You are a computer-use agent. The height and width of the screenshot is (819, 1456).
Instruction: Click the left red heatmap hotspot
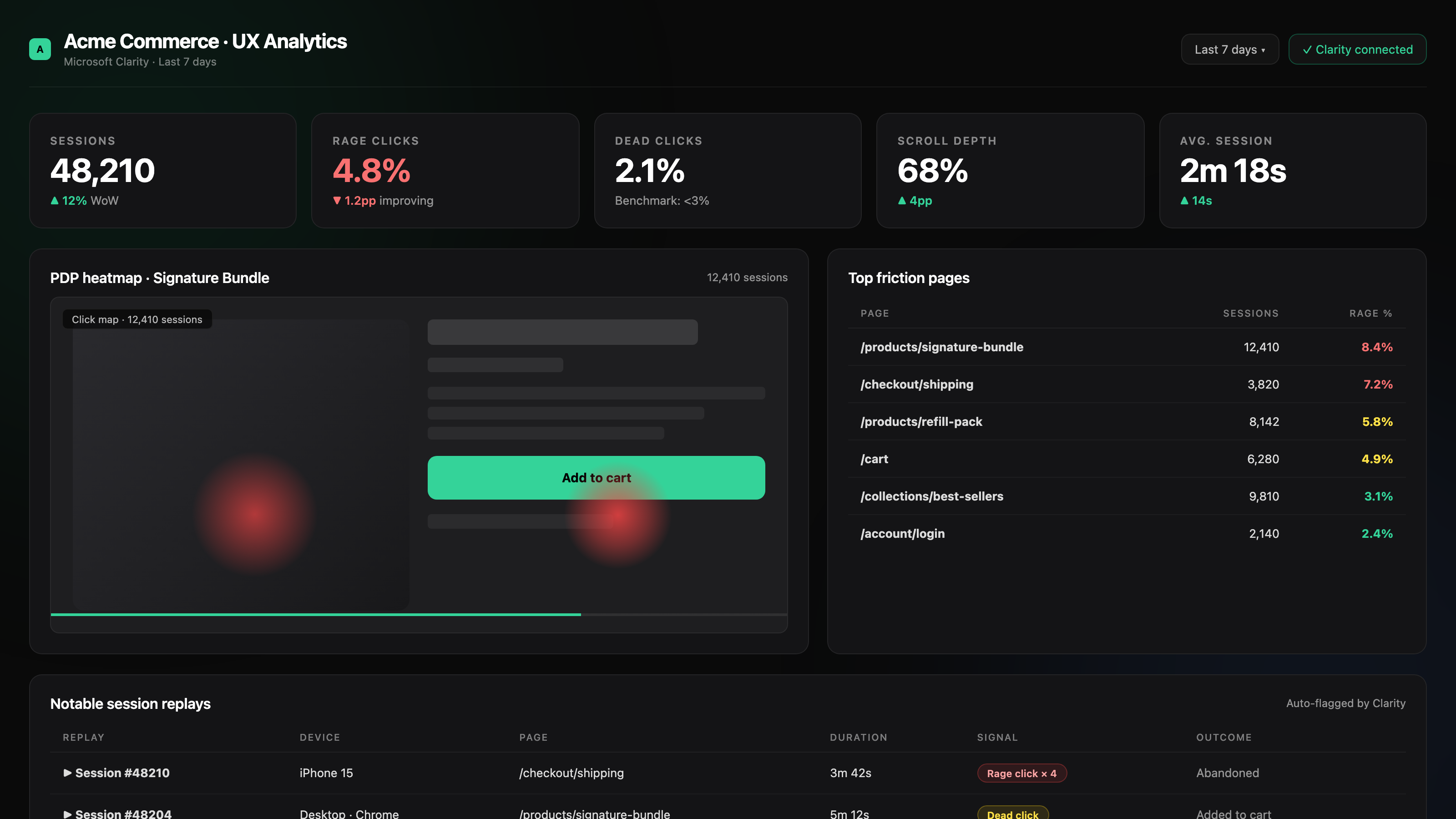pyautogui.click(x=255, y=513)
